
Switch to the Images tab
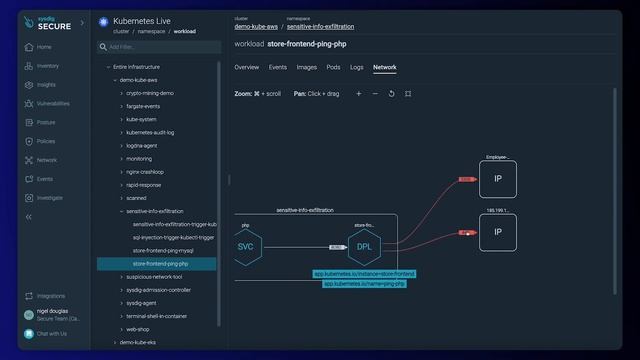point(307,67)
